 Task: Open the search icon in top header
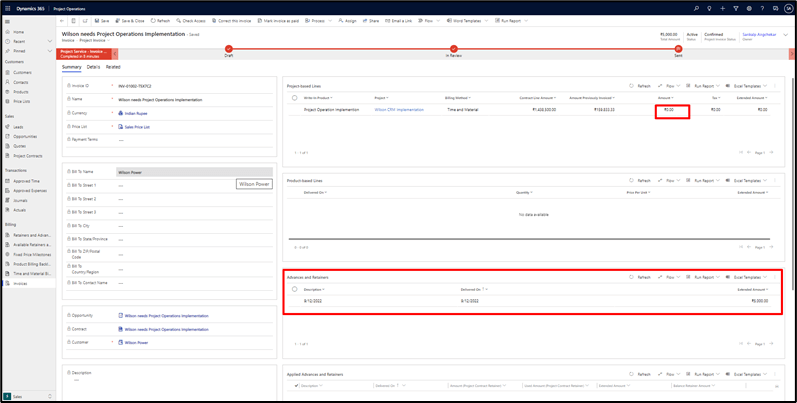(x=696, y=8)
